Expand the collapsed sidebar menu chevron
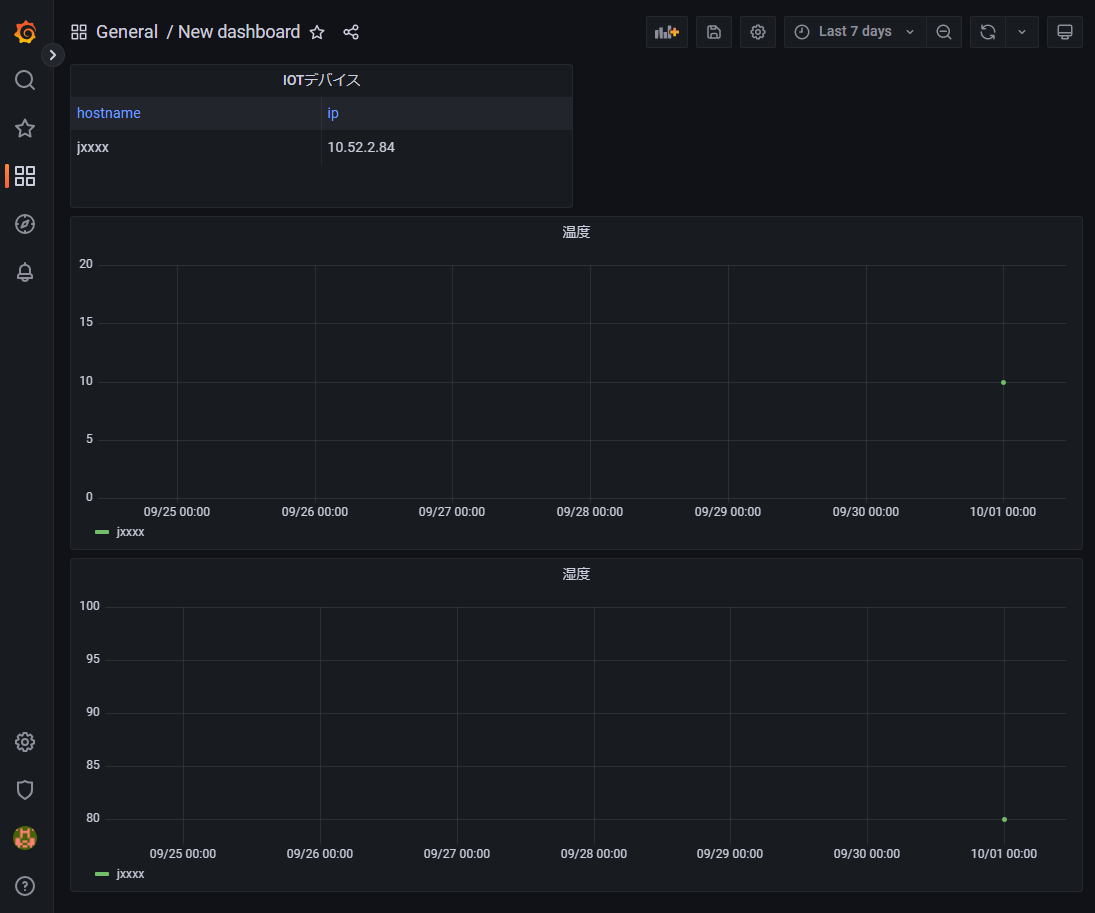The image size is (1095, 913). point(54,55)
